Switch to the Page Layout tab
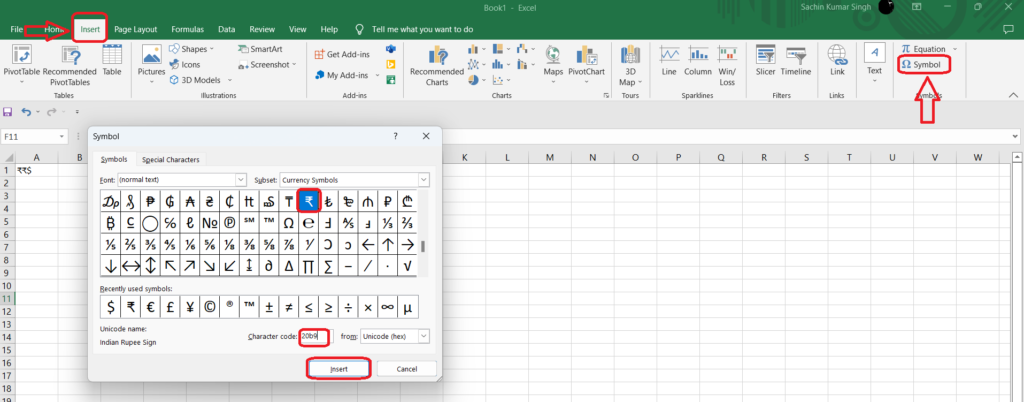Image resolution: width=1024 pixels, height=402 pixels. [136, 29]
